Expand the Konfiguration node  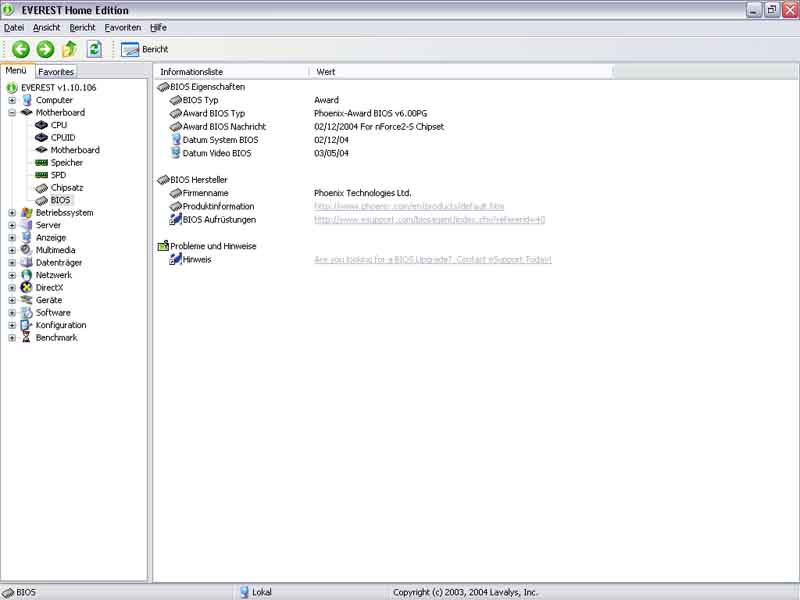click(x=12, y=326)
